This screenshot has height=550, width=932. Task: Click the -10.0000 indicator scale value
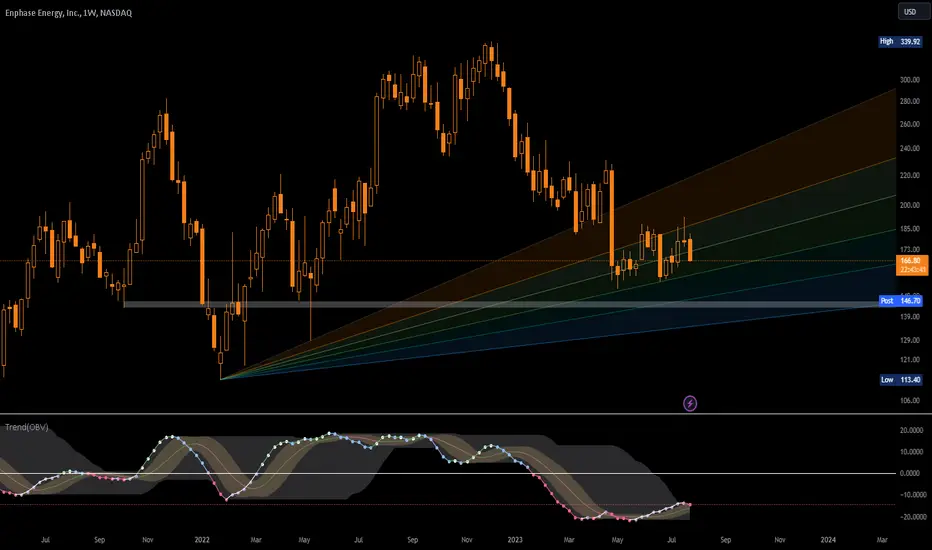coord(912,495)
